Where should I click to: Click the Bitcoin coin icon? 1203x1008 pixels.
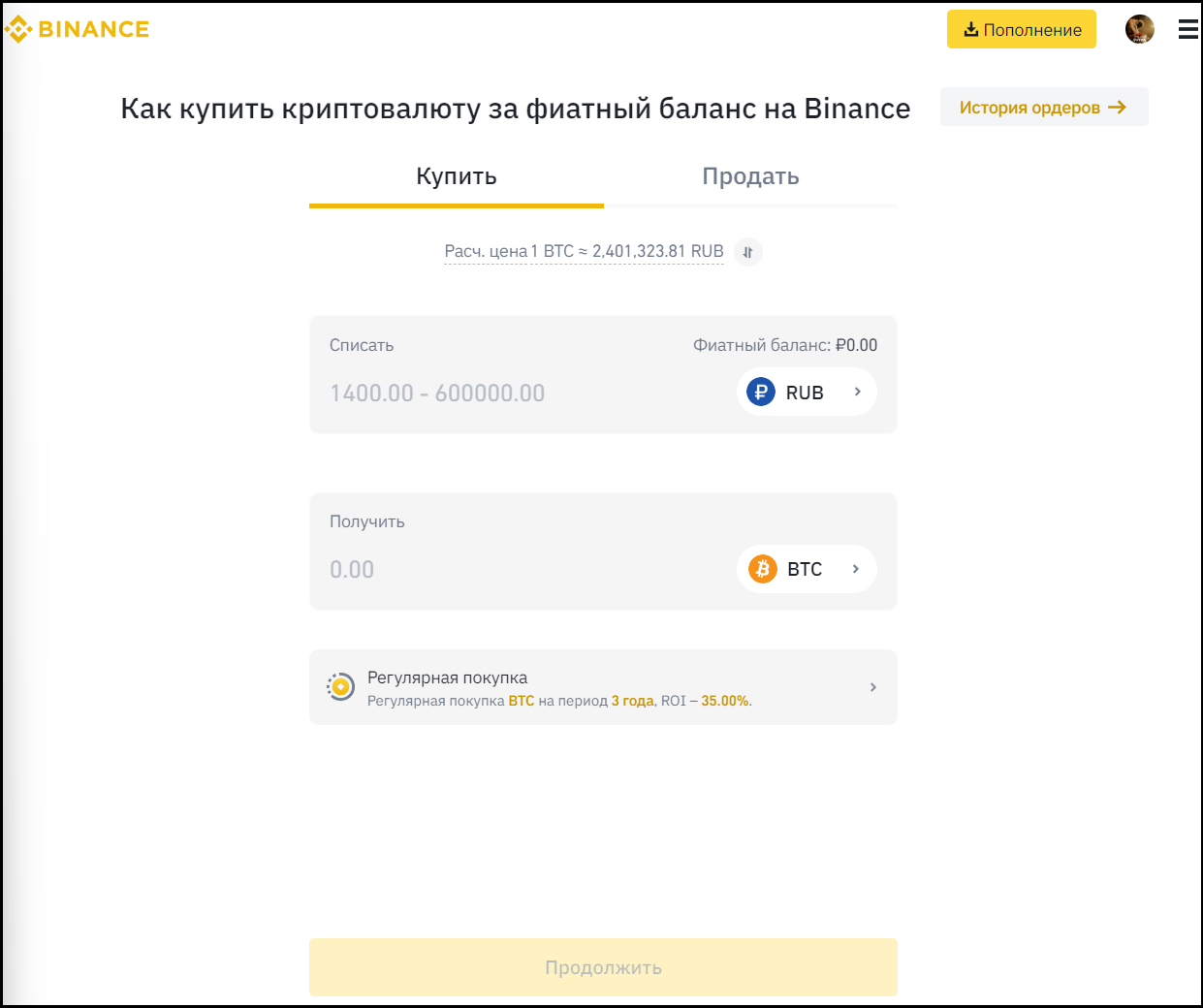[763, 569]
